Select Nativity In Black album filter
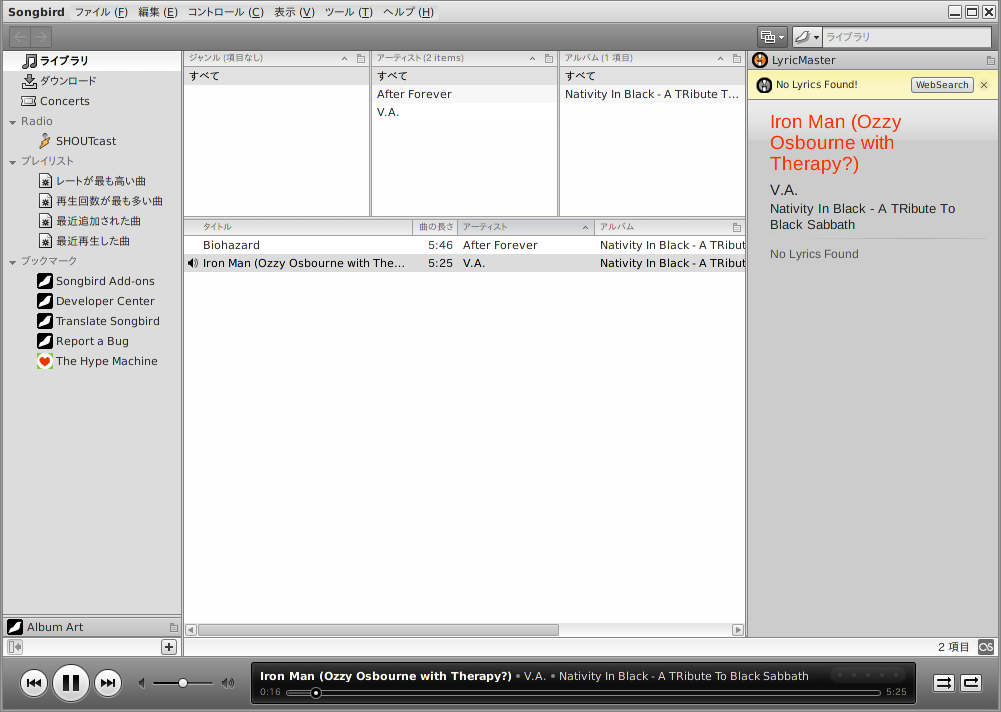This screenshot has height=712, width=1001. point(652,94)
